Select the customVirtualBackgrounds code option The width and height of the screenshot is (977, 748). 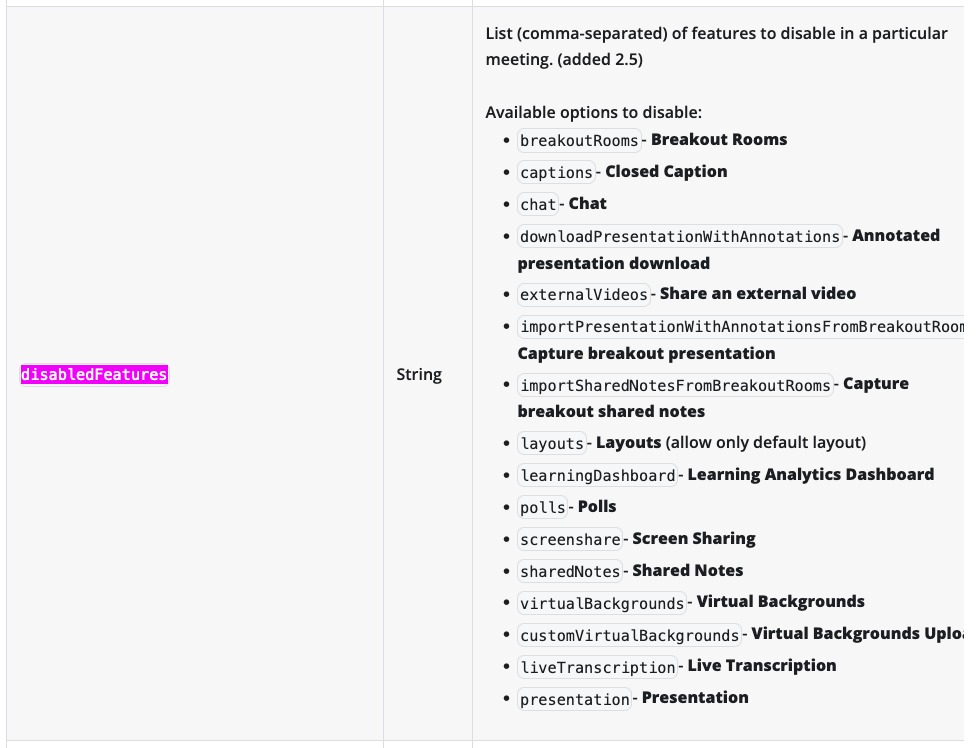coord(629,635)
